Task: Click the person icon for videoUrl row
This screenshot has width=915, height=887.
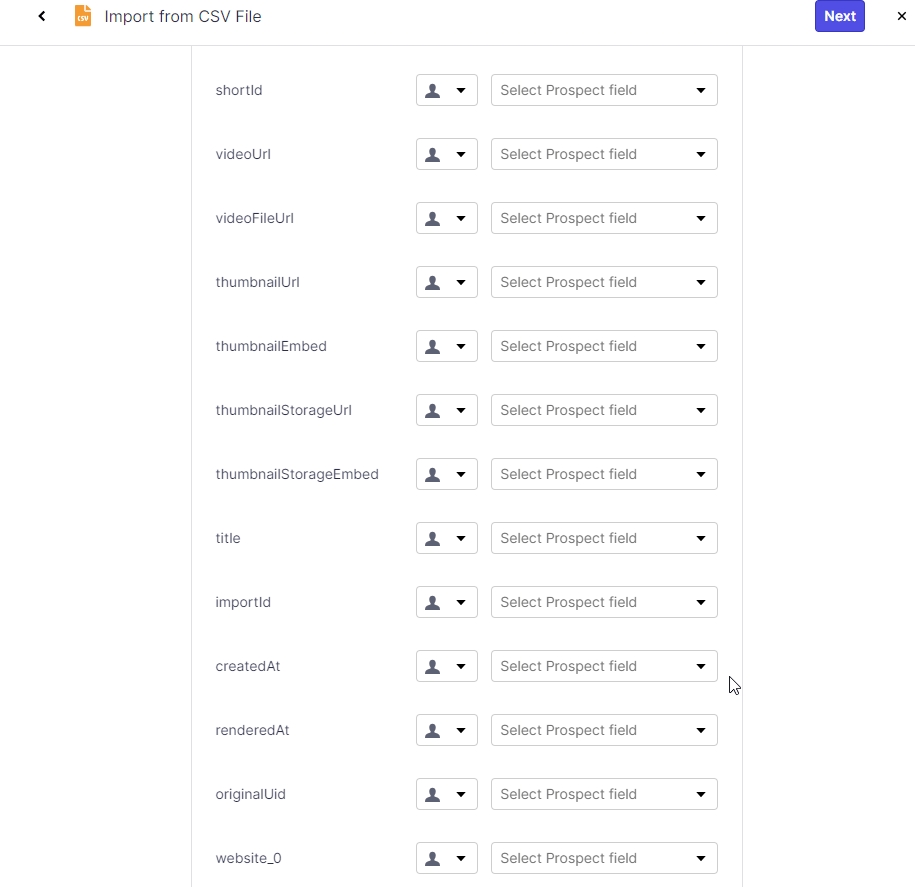Action: [433, 154]
